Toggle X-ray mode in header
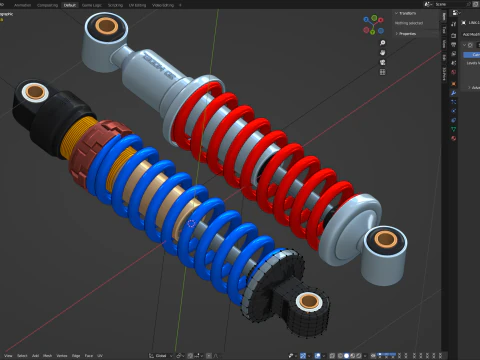Viewport: 480px width, 360px height. click(333, 356)
